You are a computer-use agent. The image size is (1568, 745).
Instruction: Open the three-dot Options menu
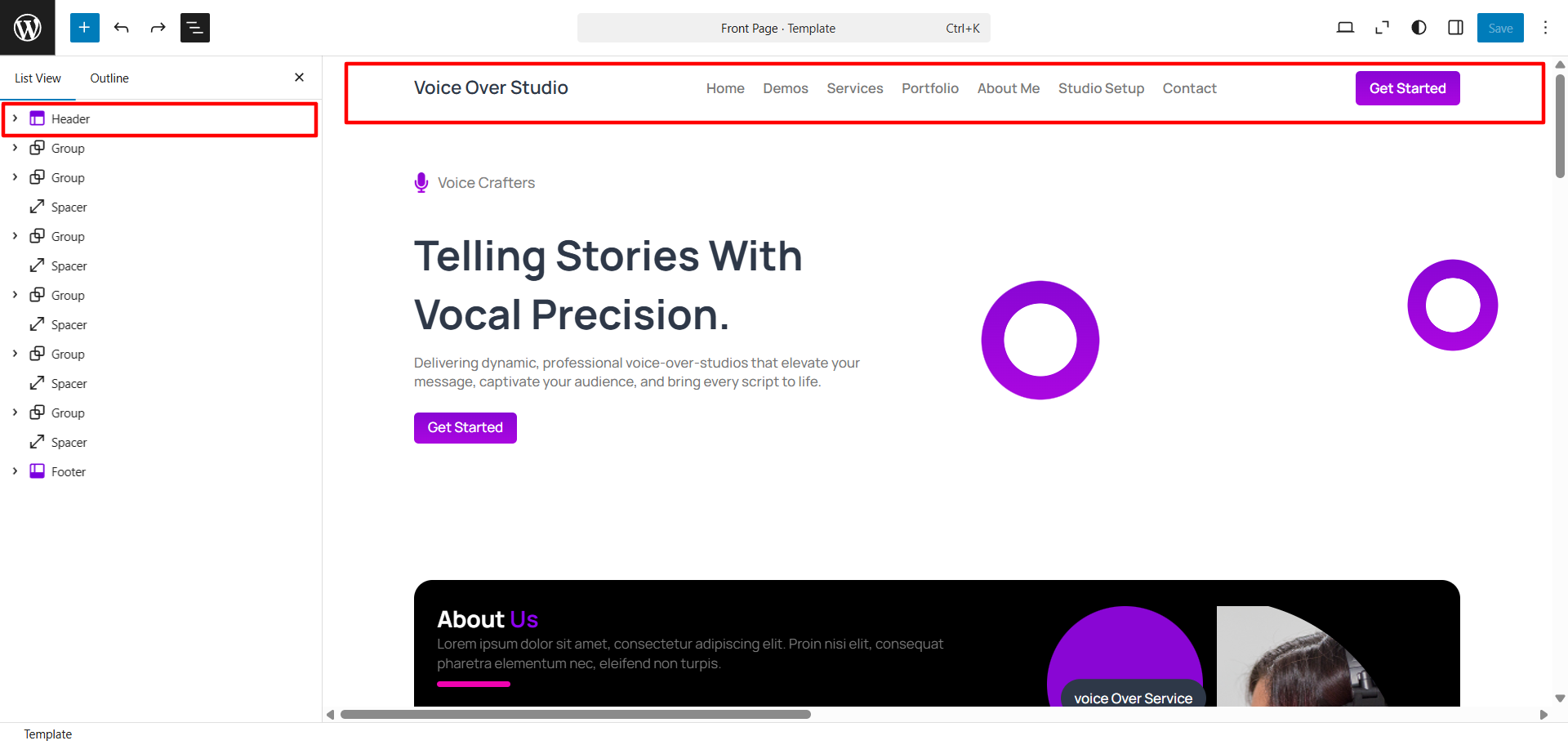point(1545,28)
